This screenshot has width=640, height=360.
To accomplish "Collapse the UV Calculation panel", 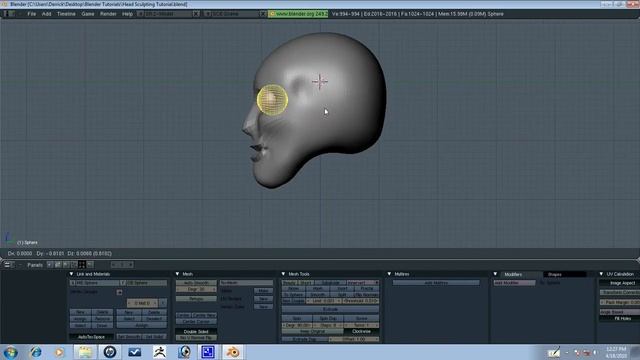I will point(601,274).
